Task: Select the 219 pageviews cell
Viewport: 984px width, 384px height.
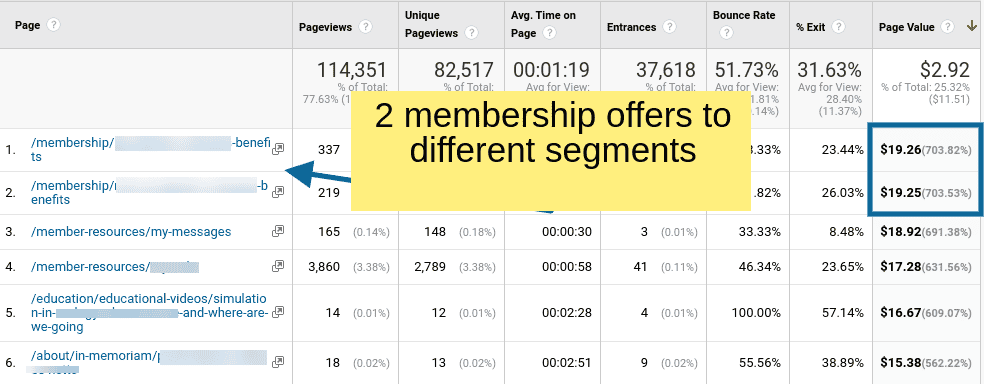Action: (329, 193)
